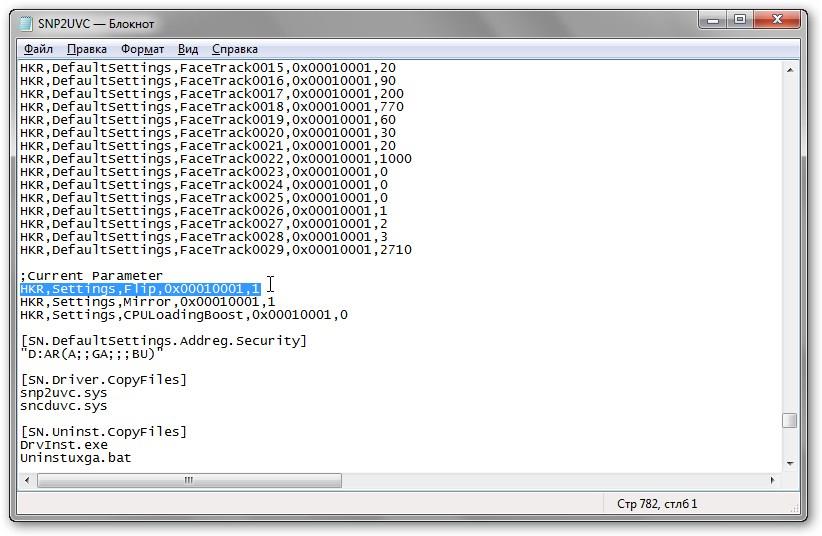Place cursor on the HKR,Settings,Mirror line
822x536 pixels.
147,302
